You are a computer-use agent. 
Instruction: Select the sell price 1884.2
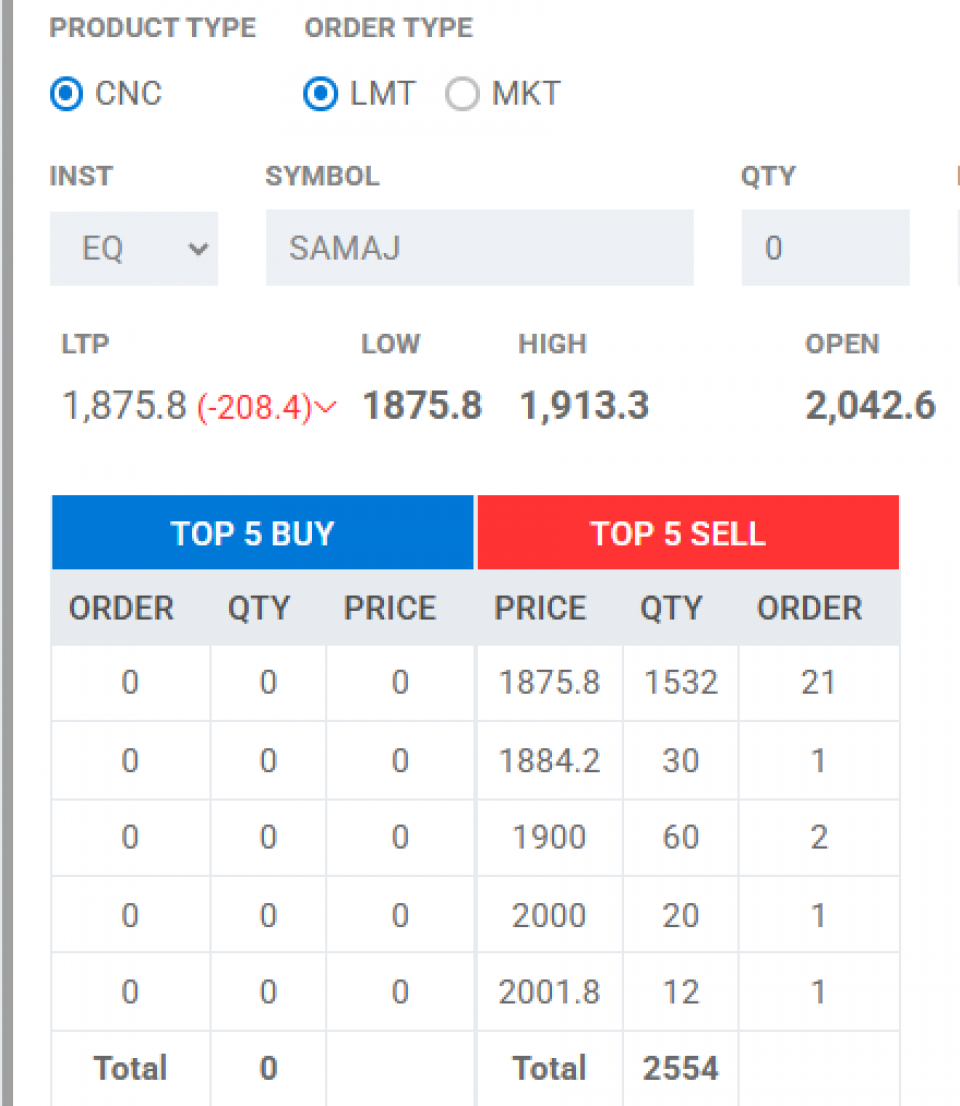click(549, 761)
